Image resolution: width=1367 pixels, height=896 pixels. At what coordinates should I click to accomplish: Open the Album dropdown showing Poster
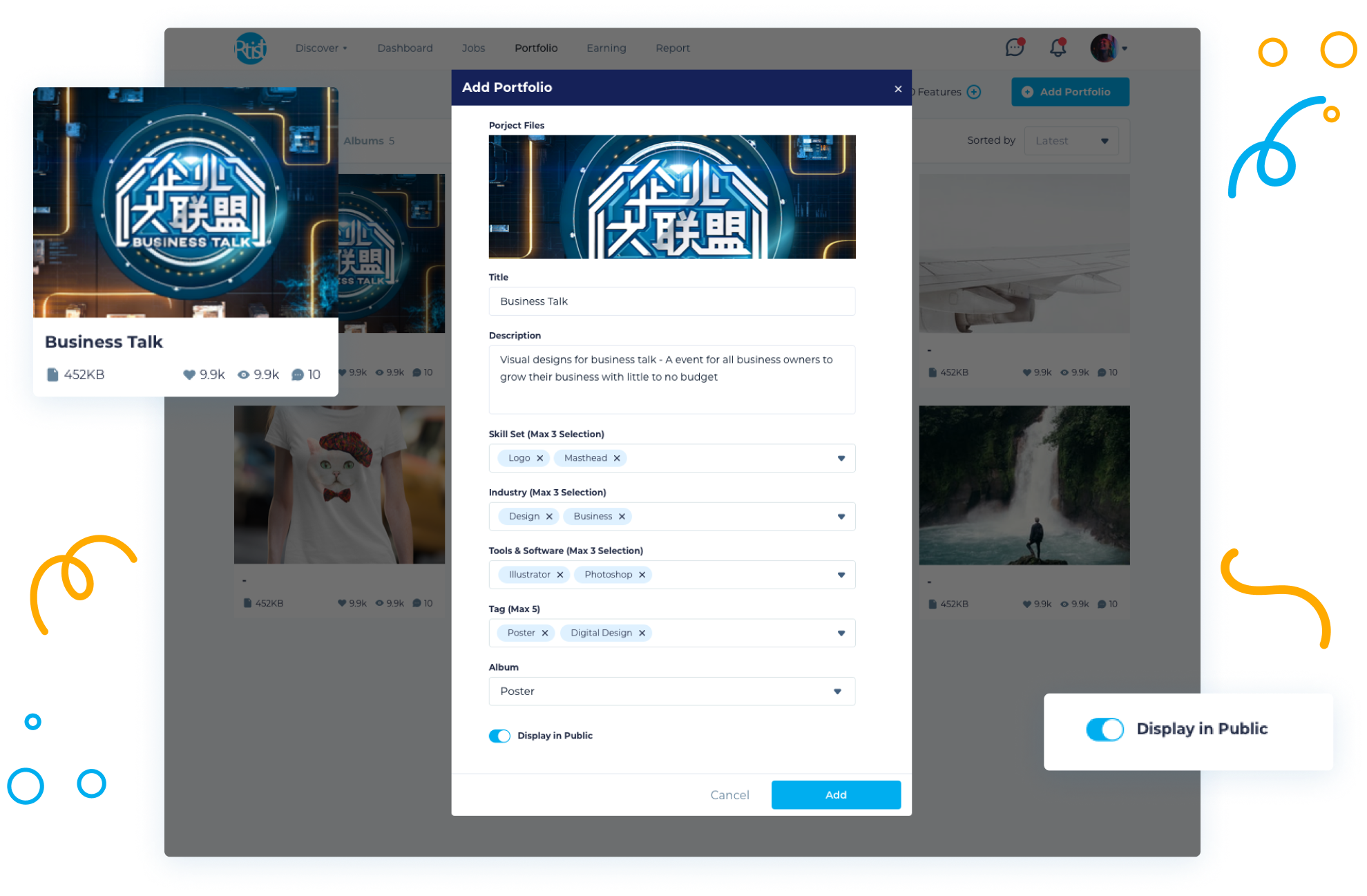671,691
